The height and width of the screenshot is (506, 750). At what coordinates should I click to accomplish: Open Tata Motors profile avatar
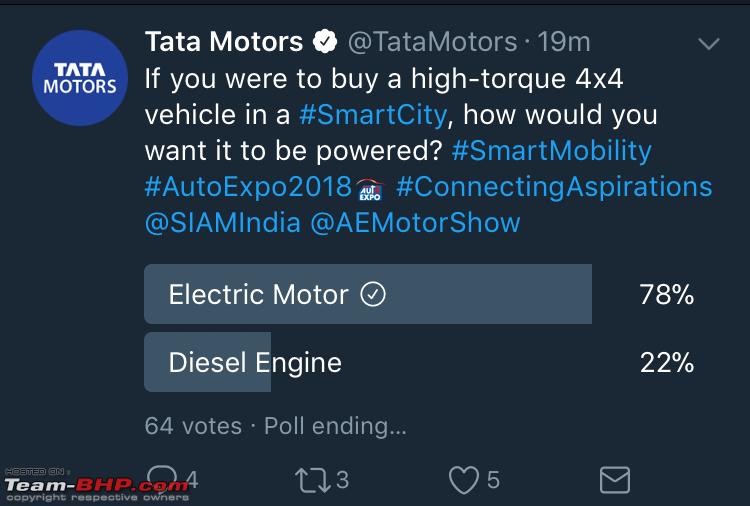point(80,78)
